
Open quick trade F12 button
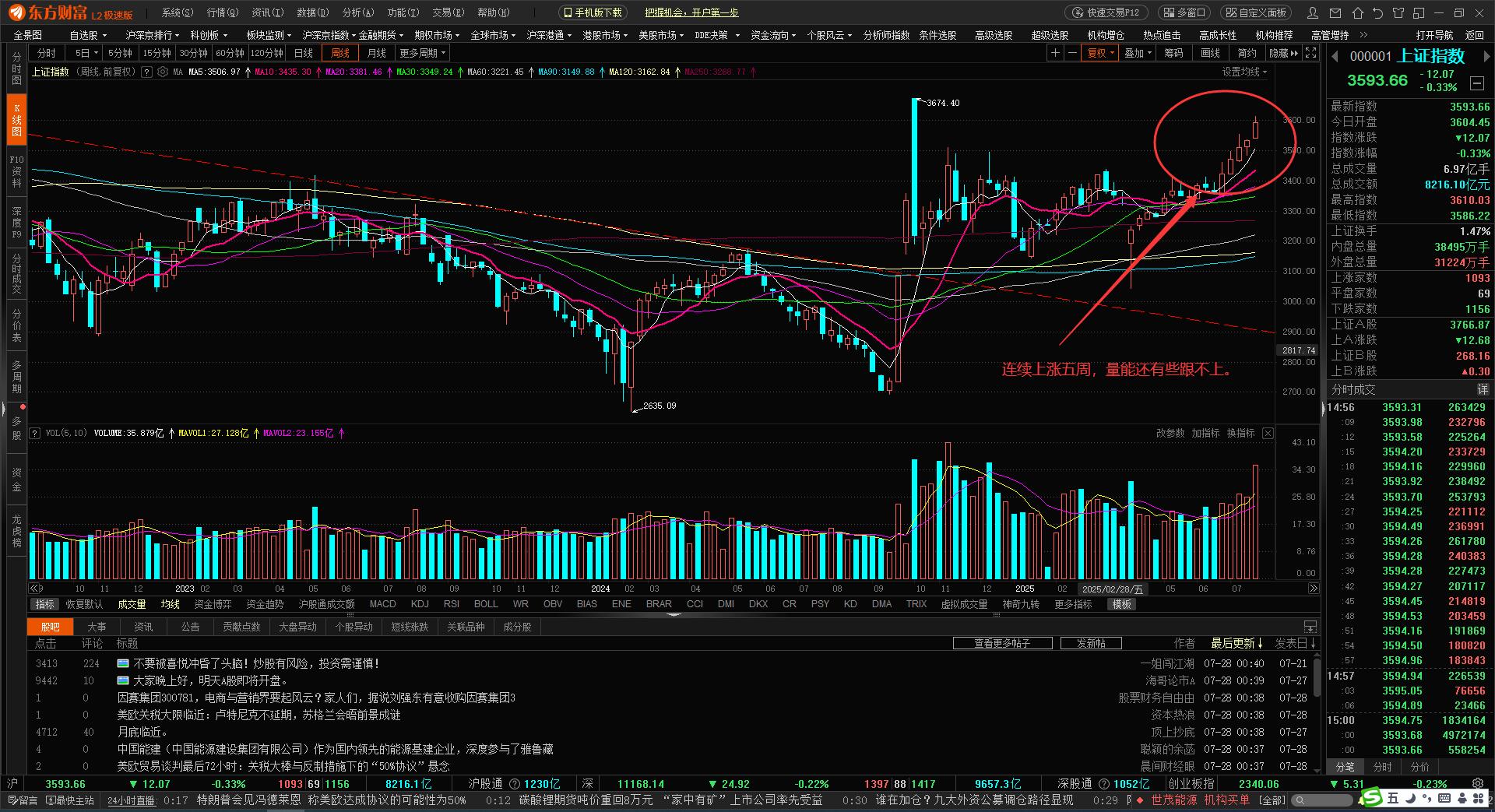click(1106, 12)
